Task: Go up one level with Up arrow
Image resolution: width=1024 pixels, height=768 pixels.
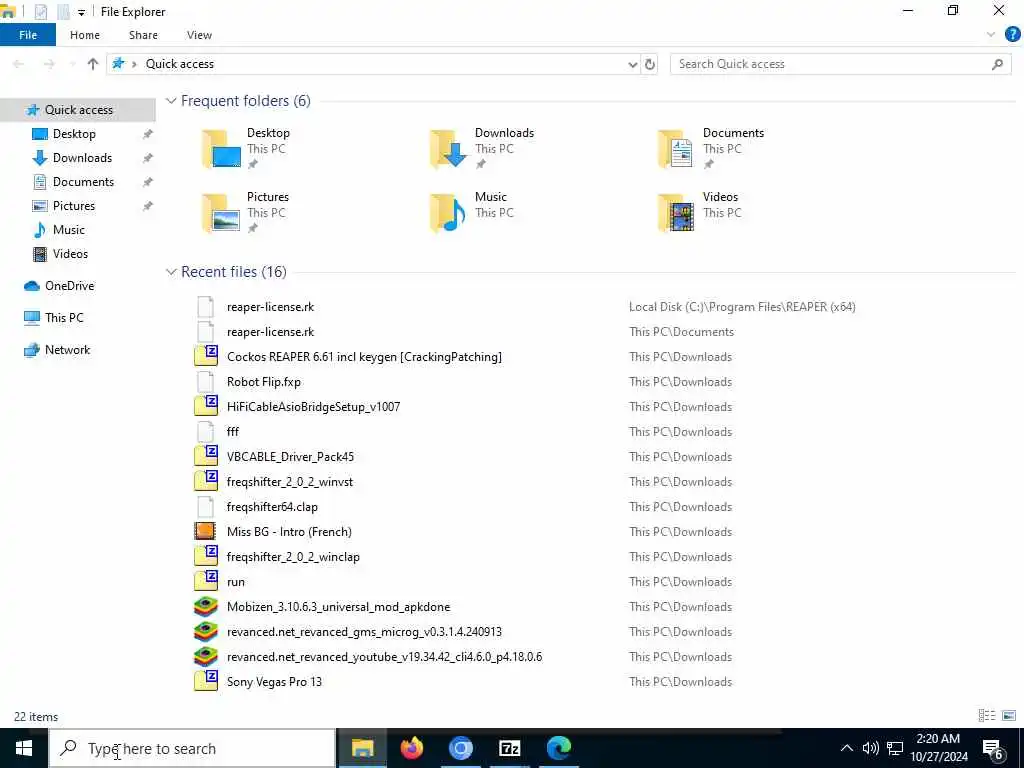Action: (93, 64)
